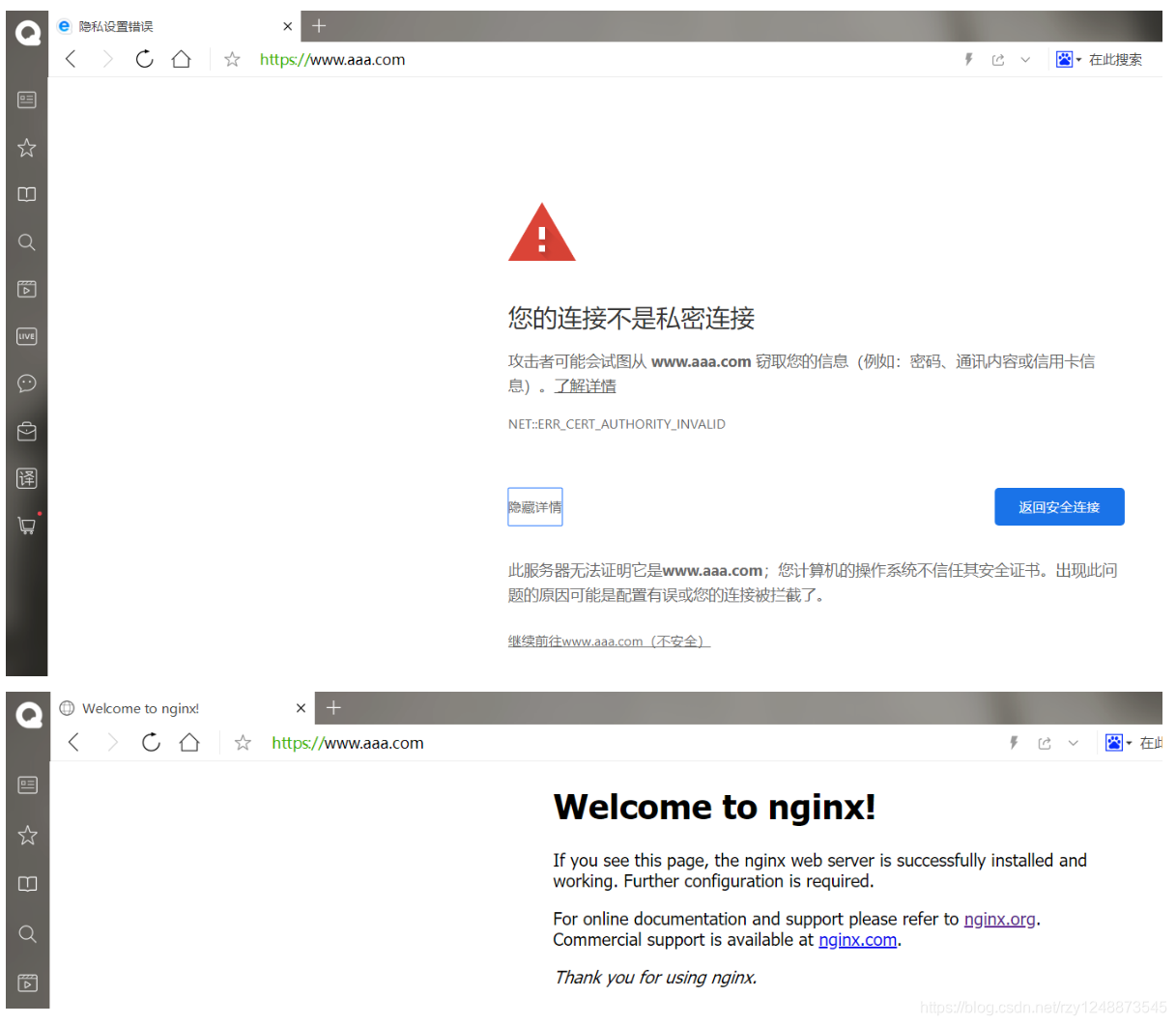The width and height of the screenshot is (1176, 1025).
Task: Close the 隐私设置错误 tab
Action: pyautogui.click(x=287, y=26)
